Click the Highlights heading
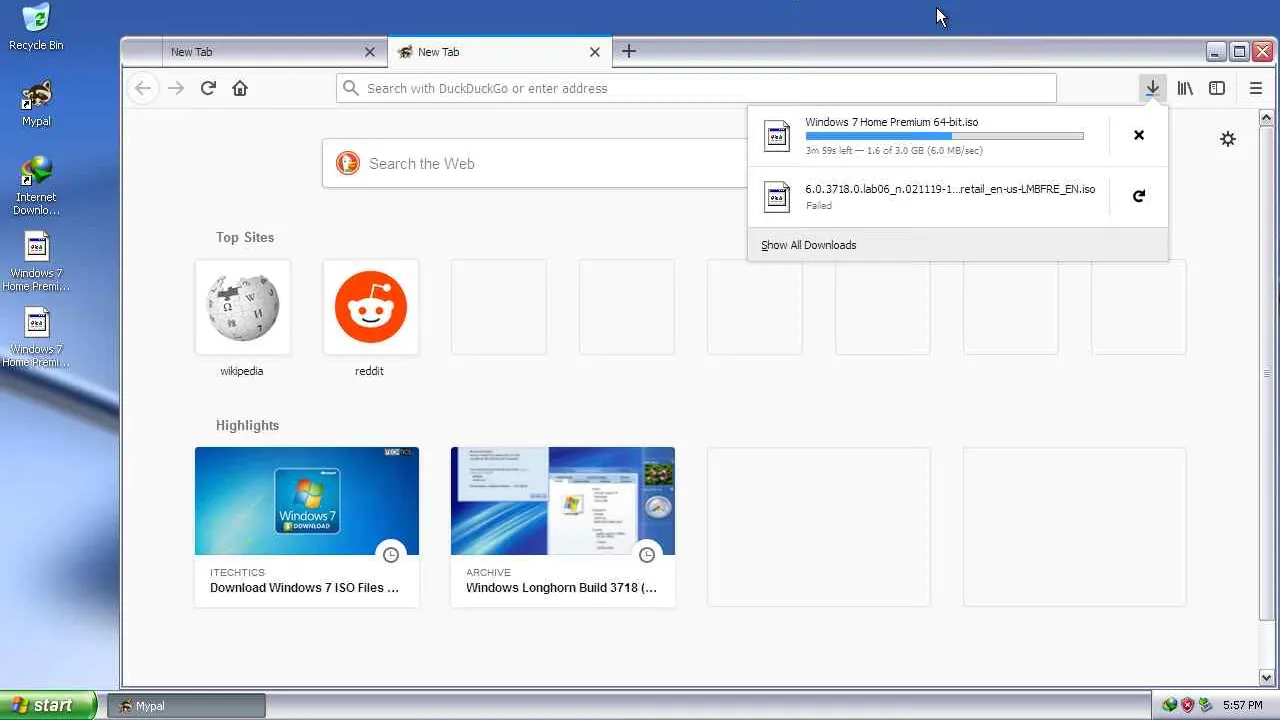Viewport: 1280px width, 720px height. 247,425
